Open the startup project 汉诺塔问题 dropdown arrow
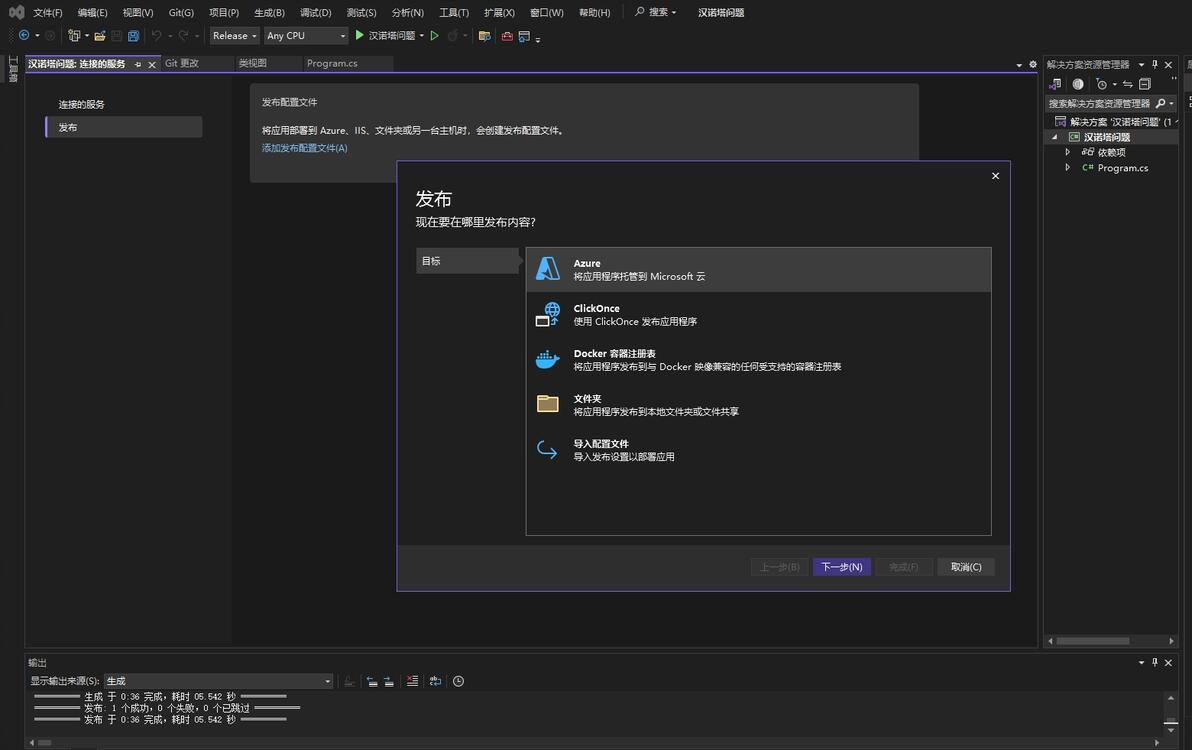 click(421, 36)
